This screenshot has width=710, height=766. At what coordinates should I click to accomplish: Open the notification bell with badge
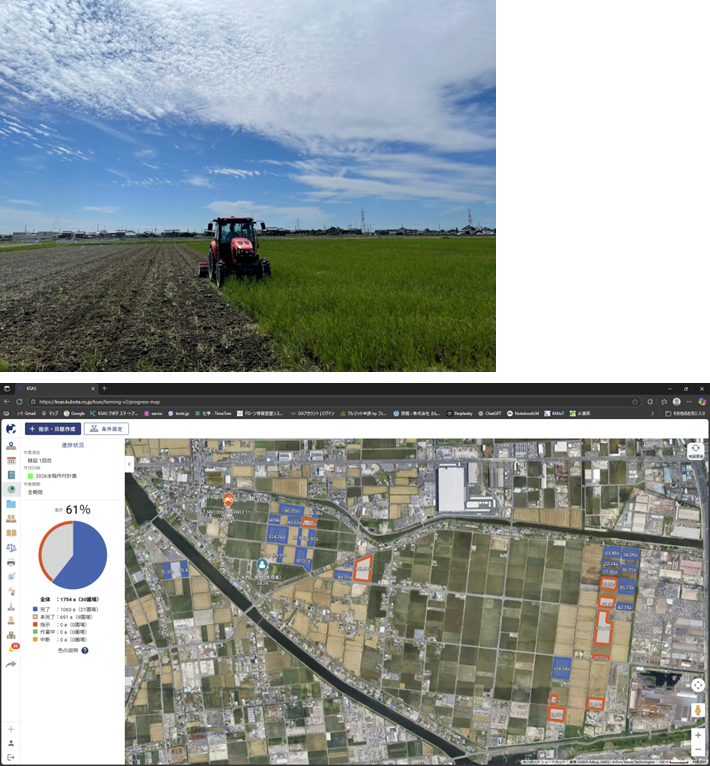point(12,649)
